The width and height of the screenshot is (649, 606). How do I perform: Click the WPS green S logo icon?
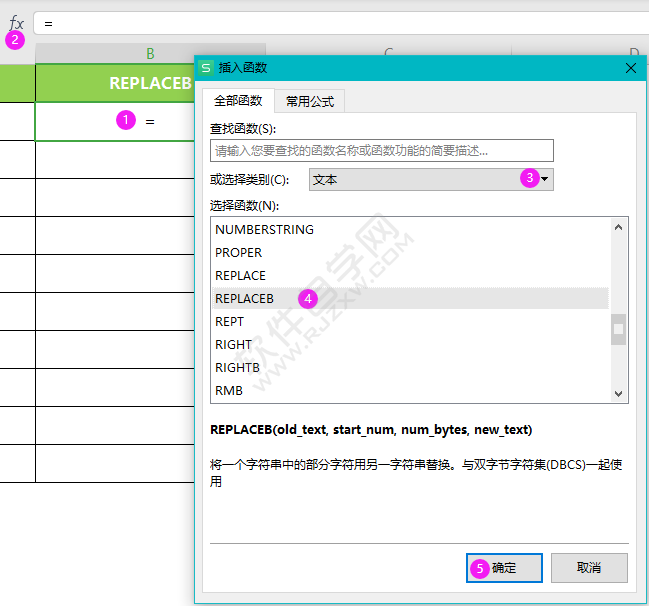206,67
